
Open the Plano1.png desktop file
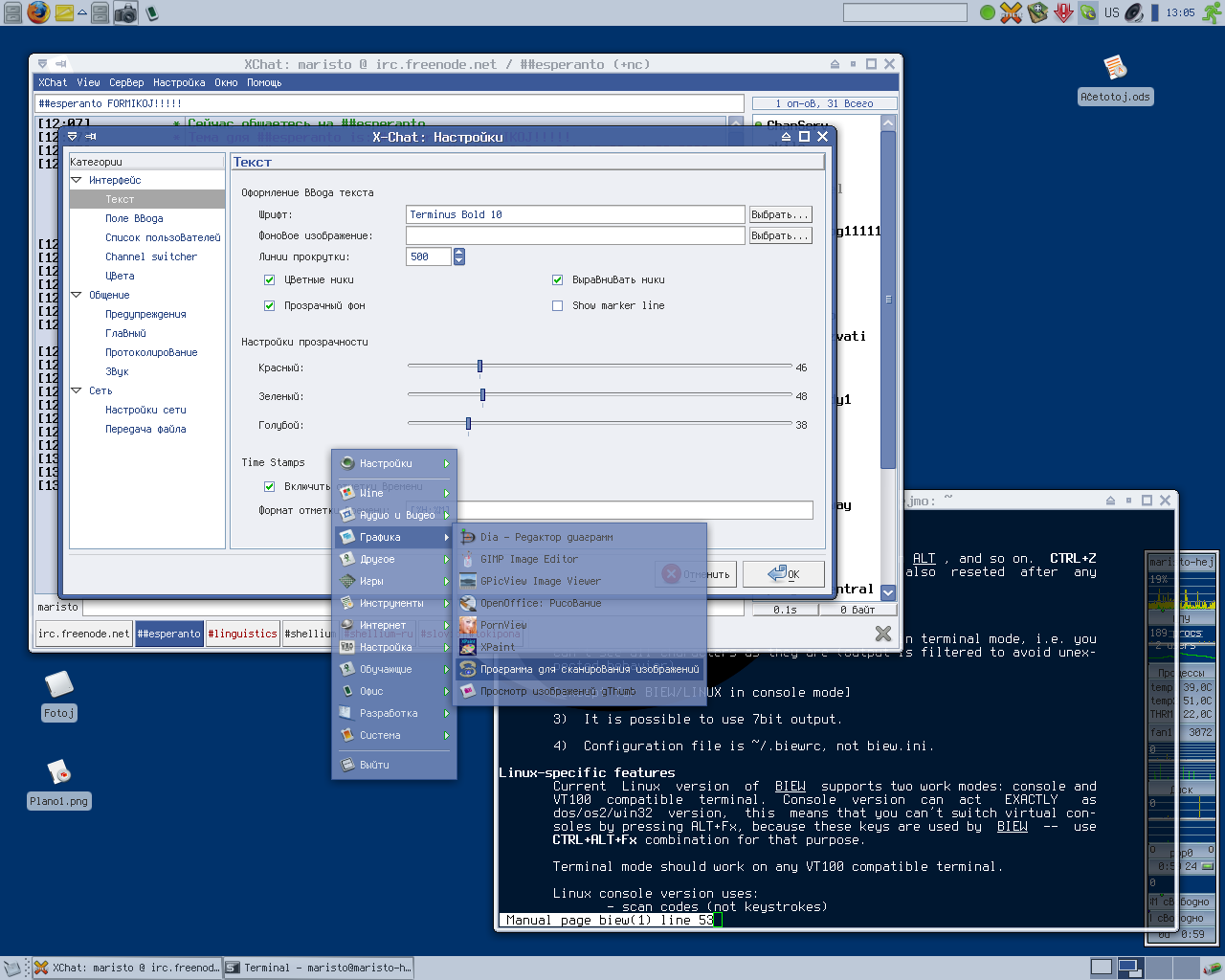[58, 785]
